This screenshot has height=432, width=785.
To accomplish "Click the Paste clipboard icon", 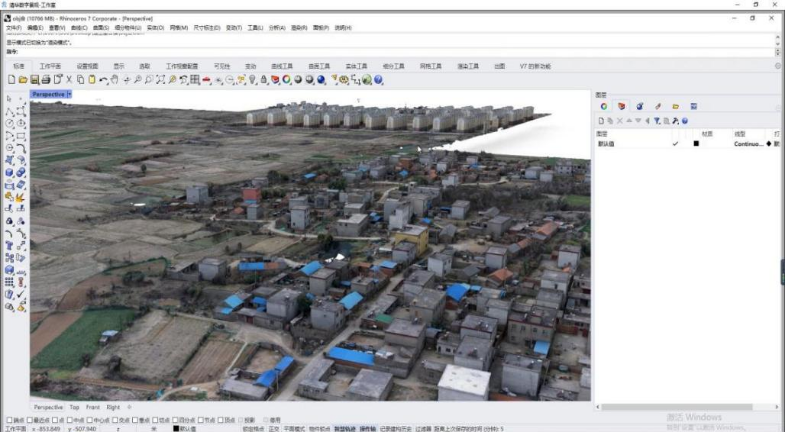I will tap(92, 80).
